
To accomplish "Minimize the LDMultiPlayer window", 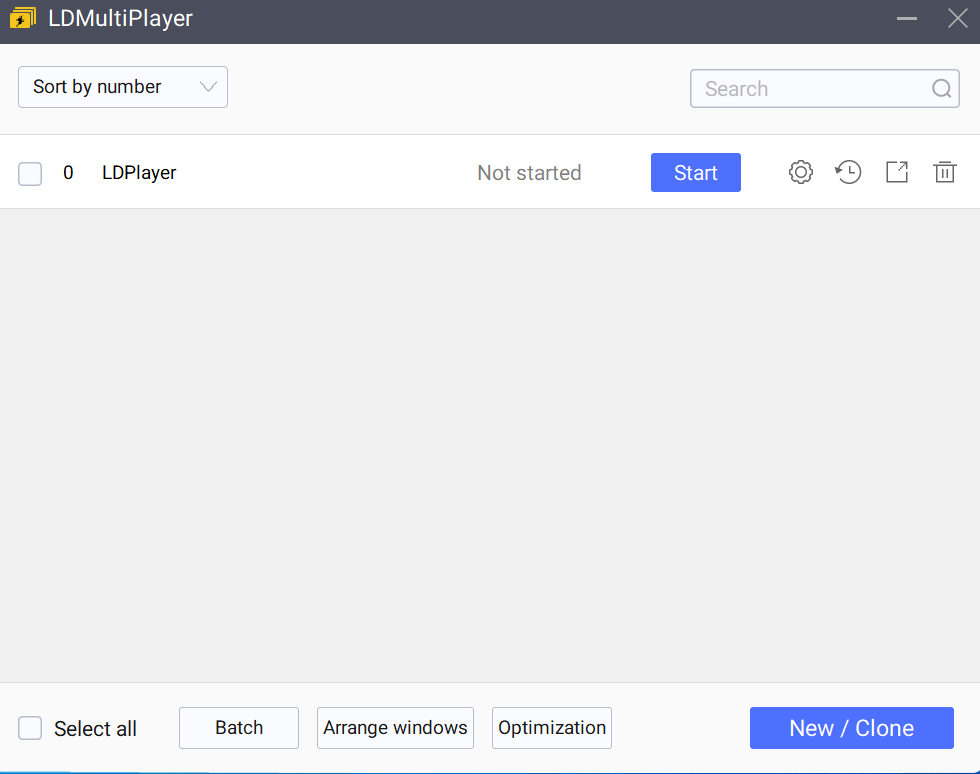I will tap(906, 17).
